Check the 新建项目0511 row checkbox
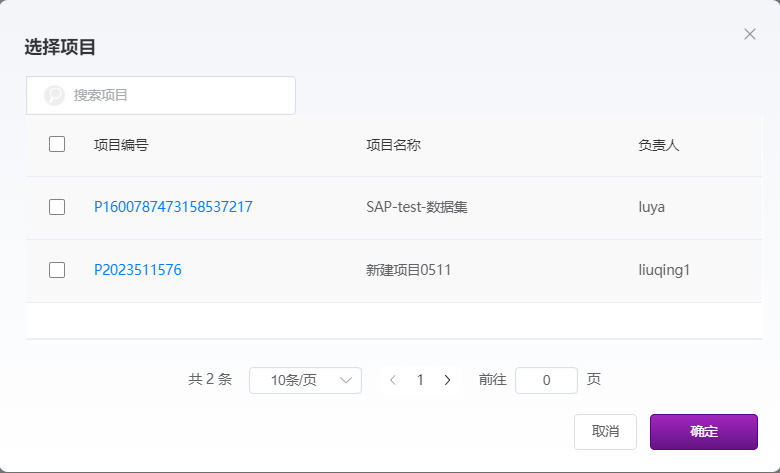 (x=57, y=270)
